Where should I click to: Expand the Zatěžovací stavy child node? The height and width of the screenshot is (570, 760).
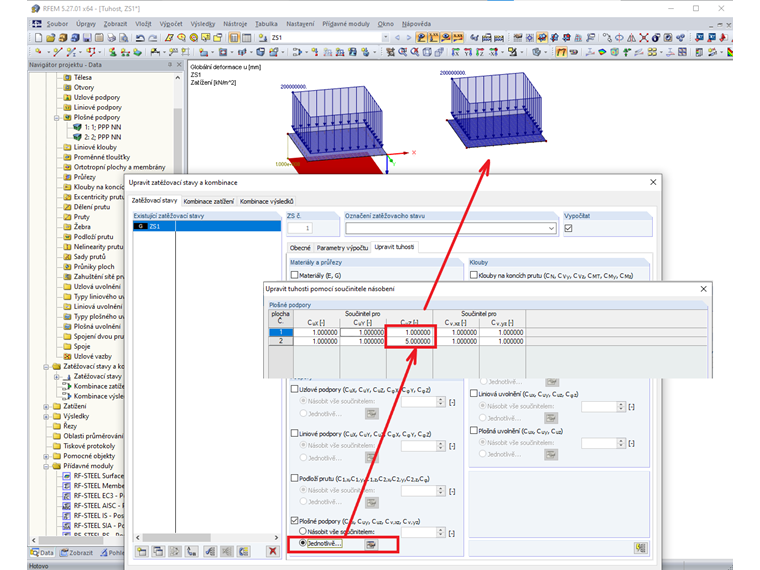coord(56,377)
